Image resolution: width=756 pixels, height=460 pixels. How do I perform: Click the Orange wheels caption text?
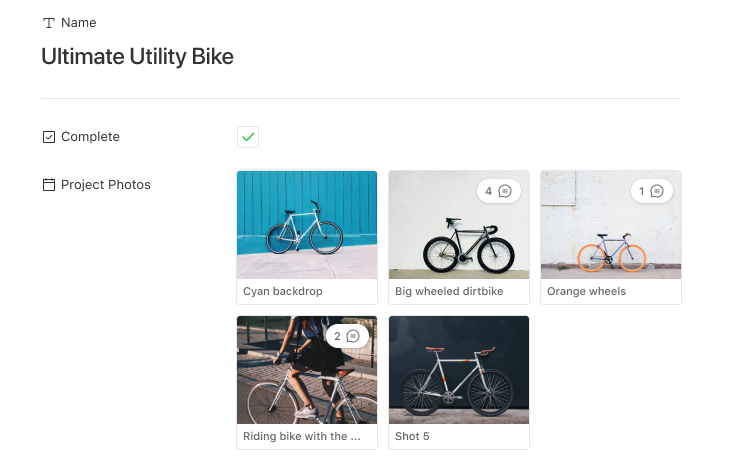(x=586, y=291)
